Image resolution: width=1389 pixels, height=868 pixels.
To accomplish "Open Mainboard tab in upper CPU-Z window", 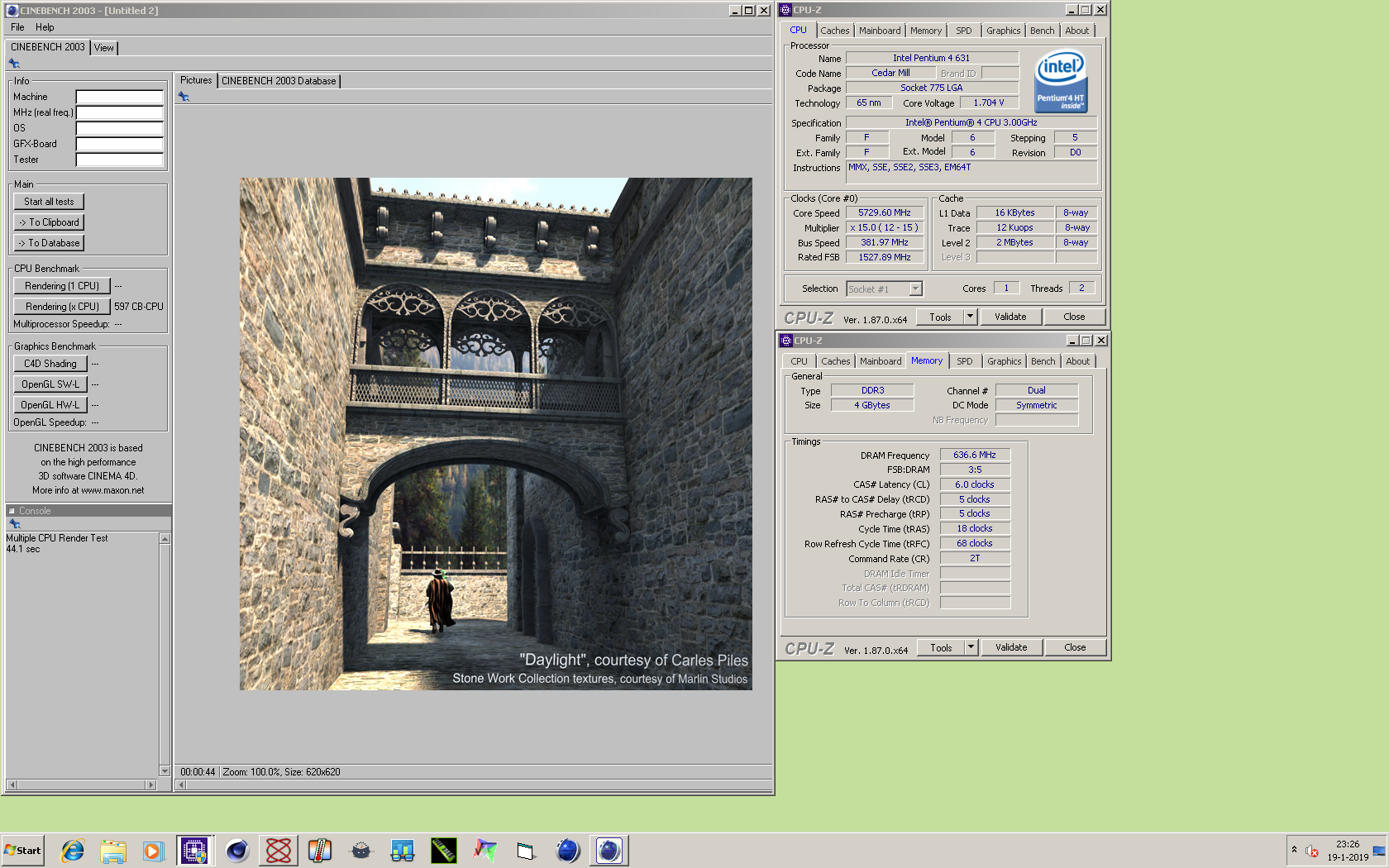I will [x=880, y=31].
